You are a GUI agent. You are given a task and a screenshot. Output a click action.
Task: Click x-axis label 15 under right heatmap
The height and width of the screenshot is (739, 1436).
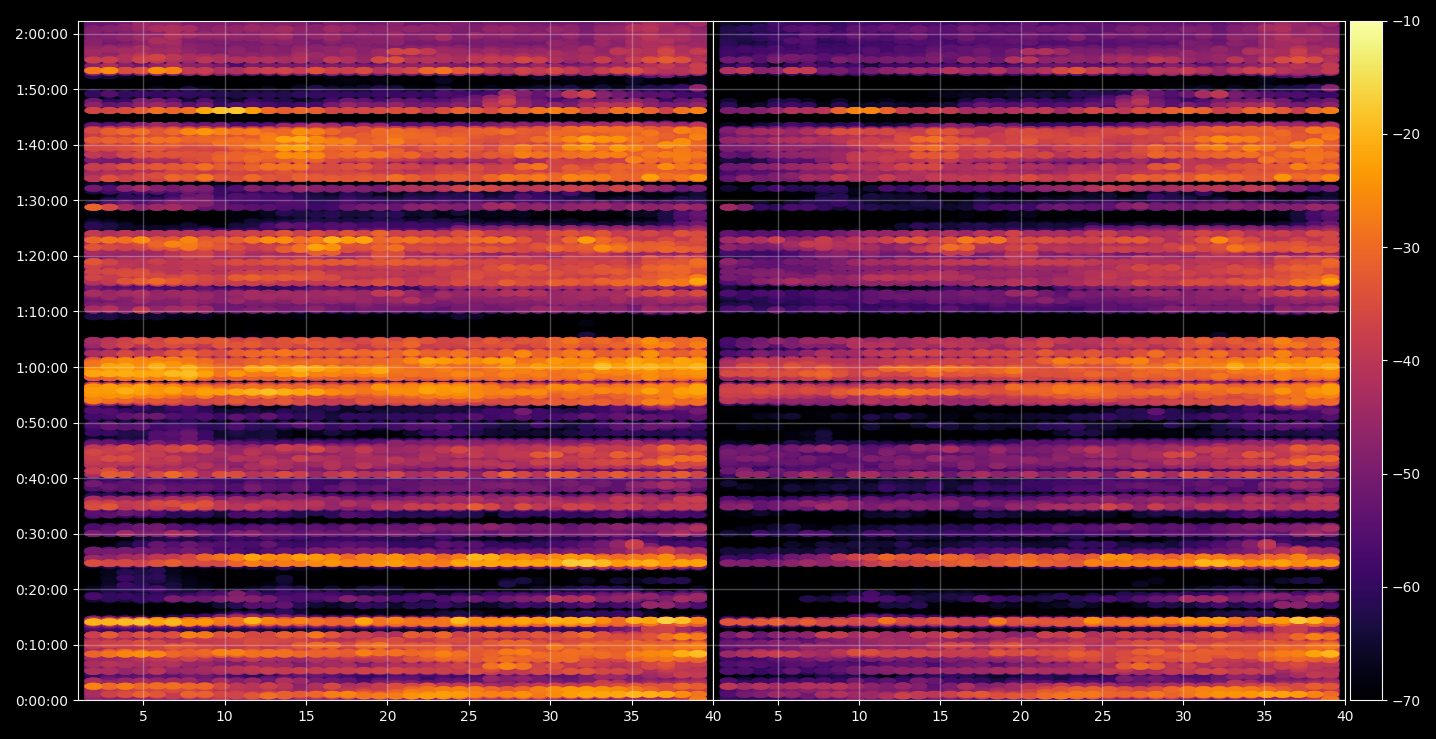[x=940, y=716]
